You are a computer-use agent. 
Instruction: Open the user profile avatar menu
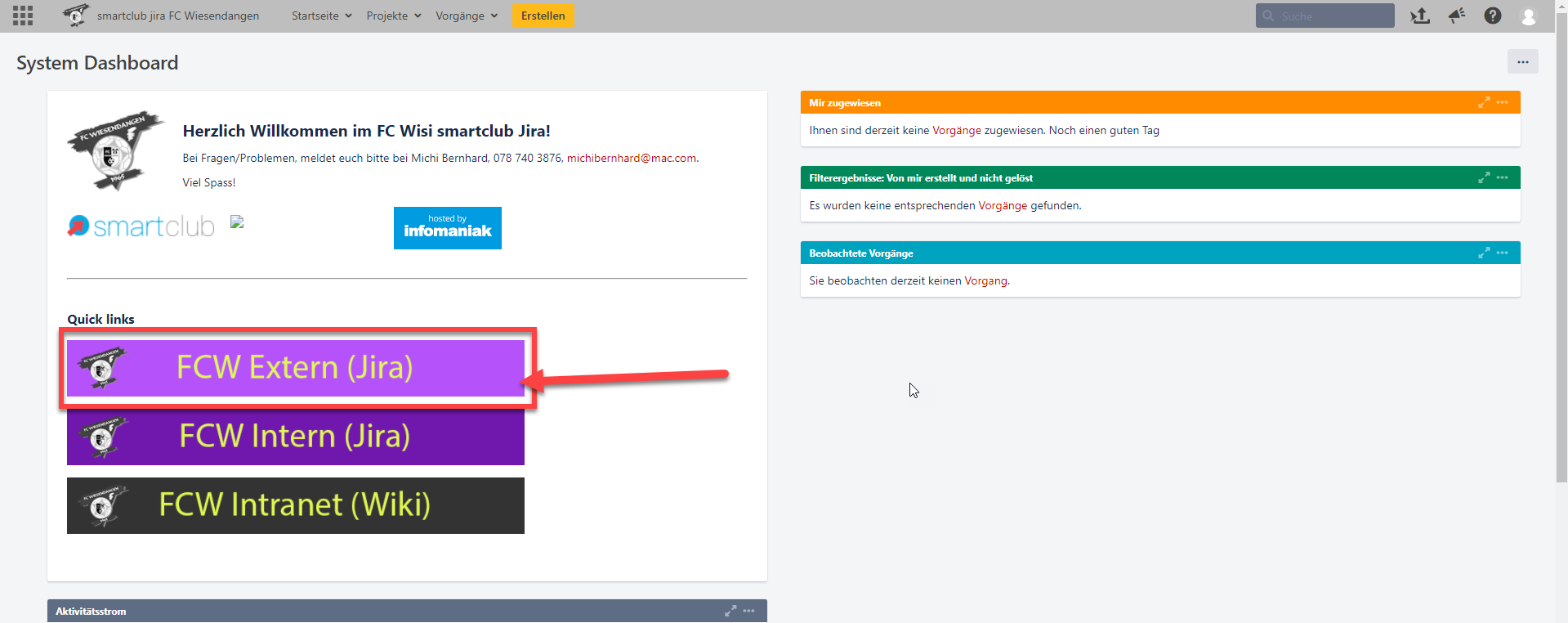[1528, 16]
